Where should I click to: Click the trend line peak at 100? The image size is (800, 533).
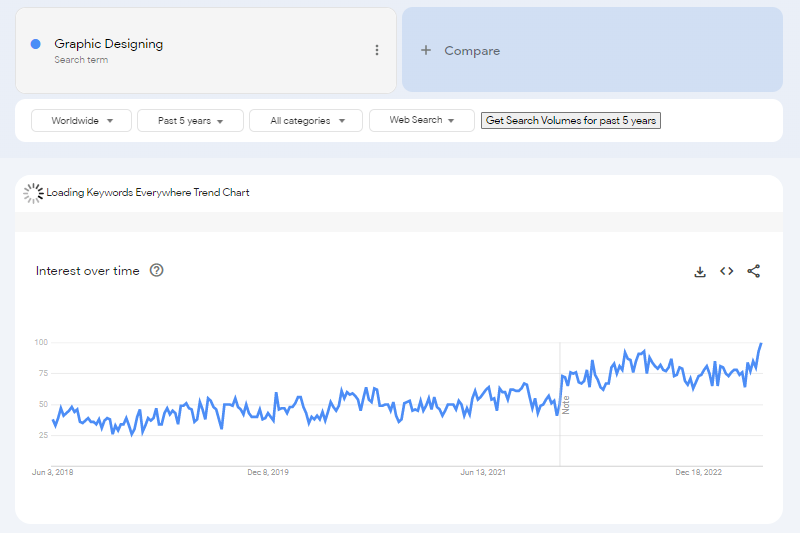[761, 343]
